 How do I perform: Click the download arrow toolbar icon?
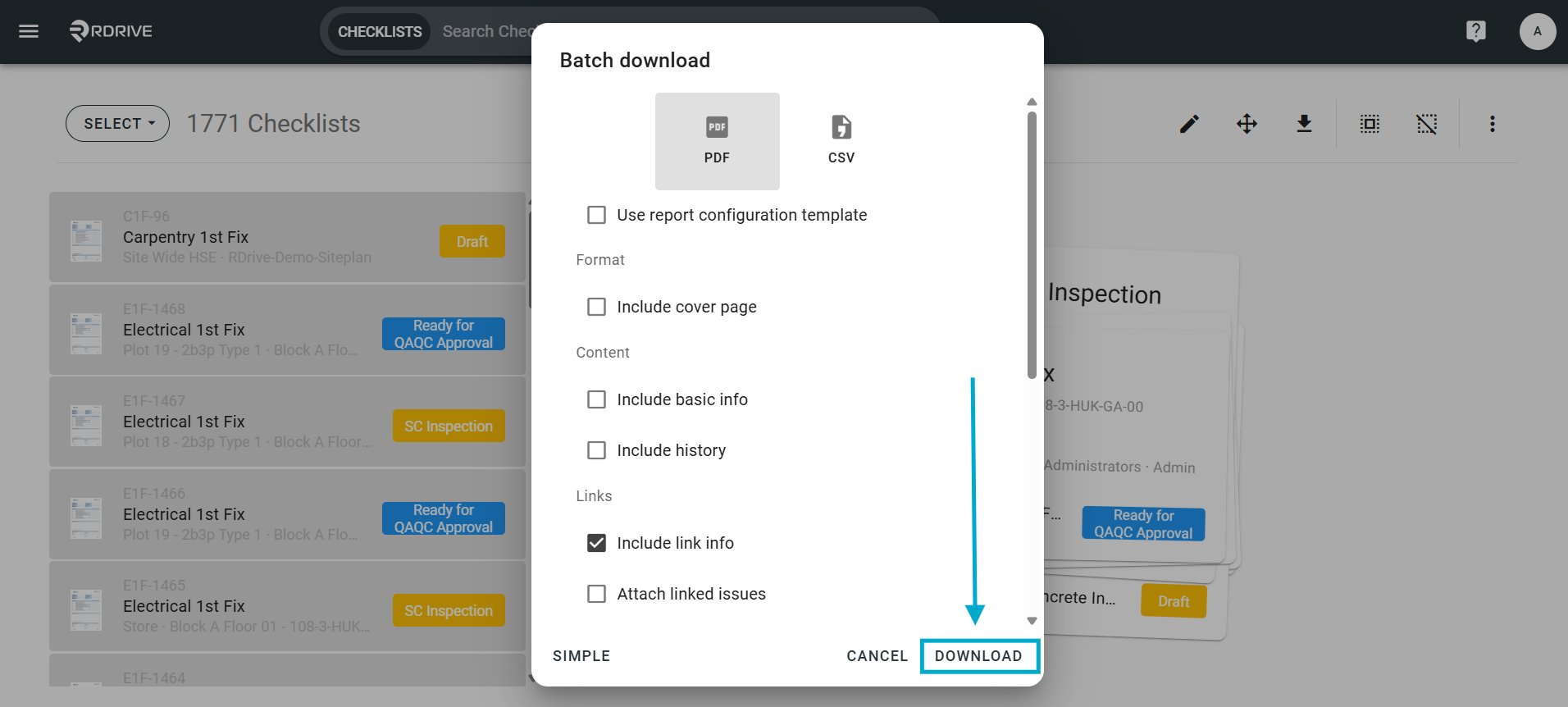[1304, 124]
